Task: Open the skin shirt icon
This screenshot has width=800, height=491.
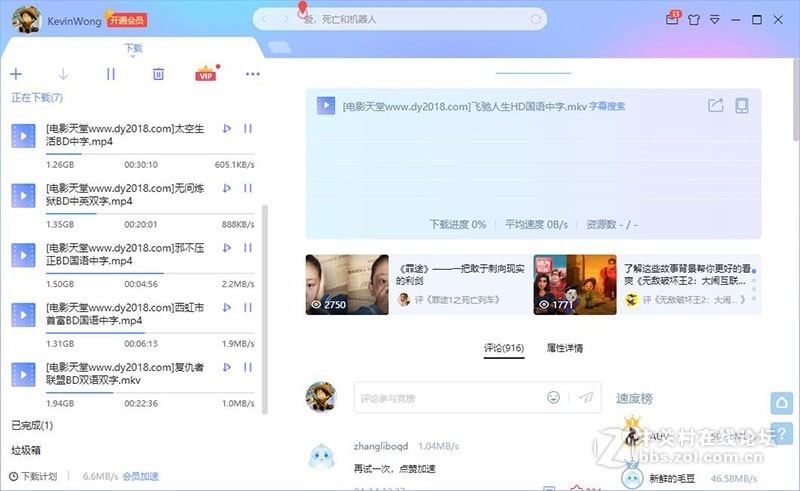Action: click(694, 19)
